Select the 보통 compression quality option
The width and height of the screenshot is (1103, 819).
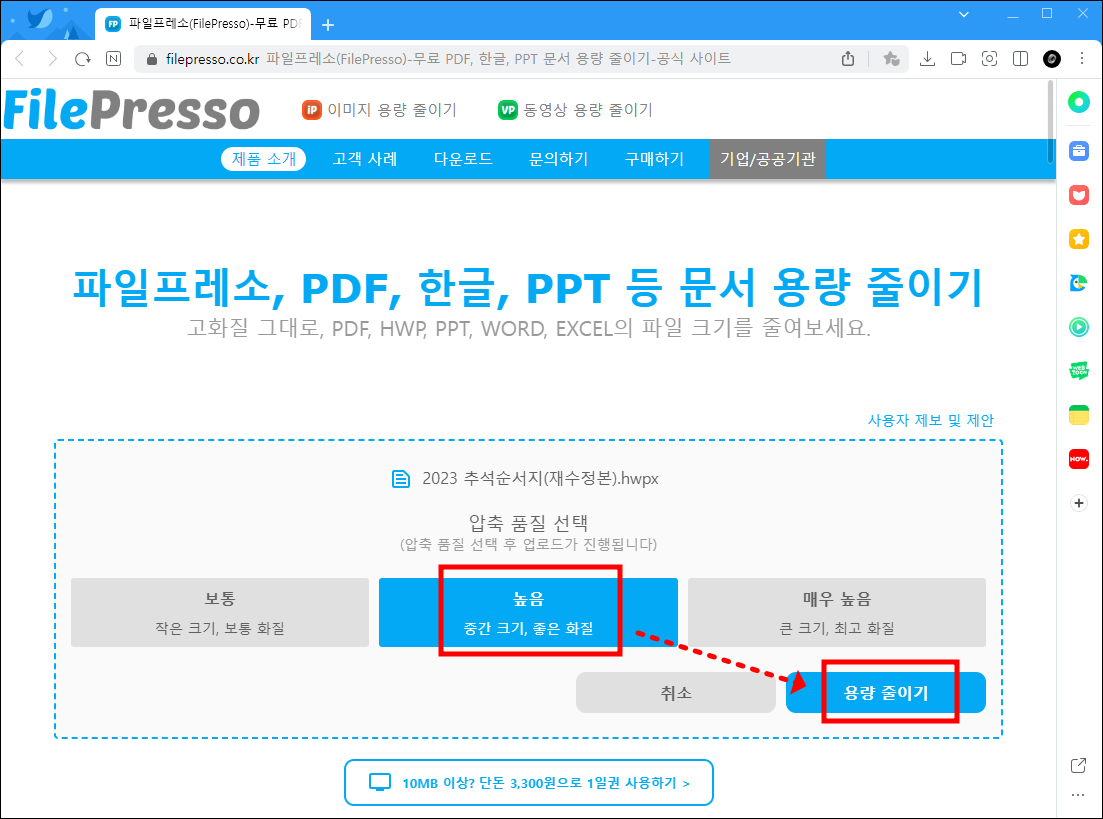pos(220,612)
